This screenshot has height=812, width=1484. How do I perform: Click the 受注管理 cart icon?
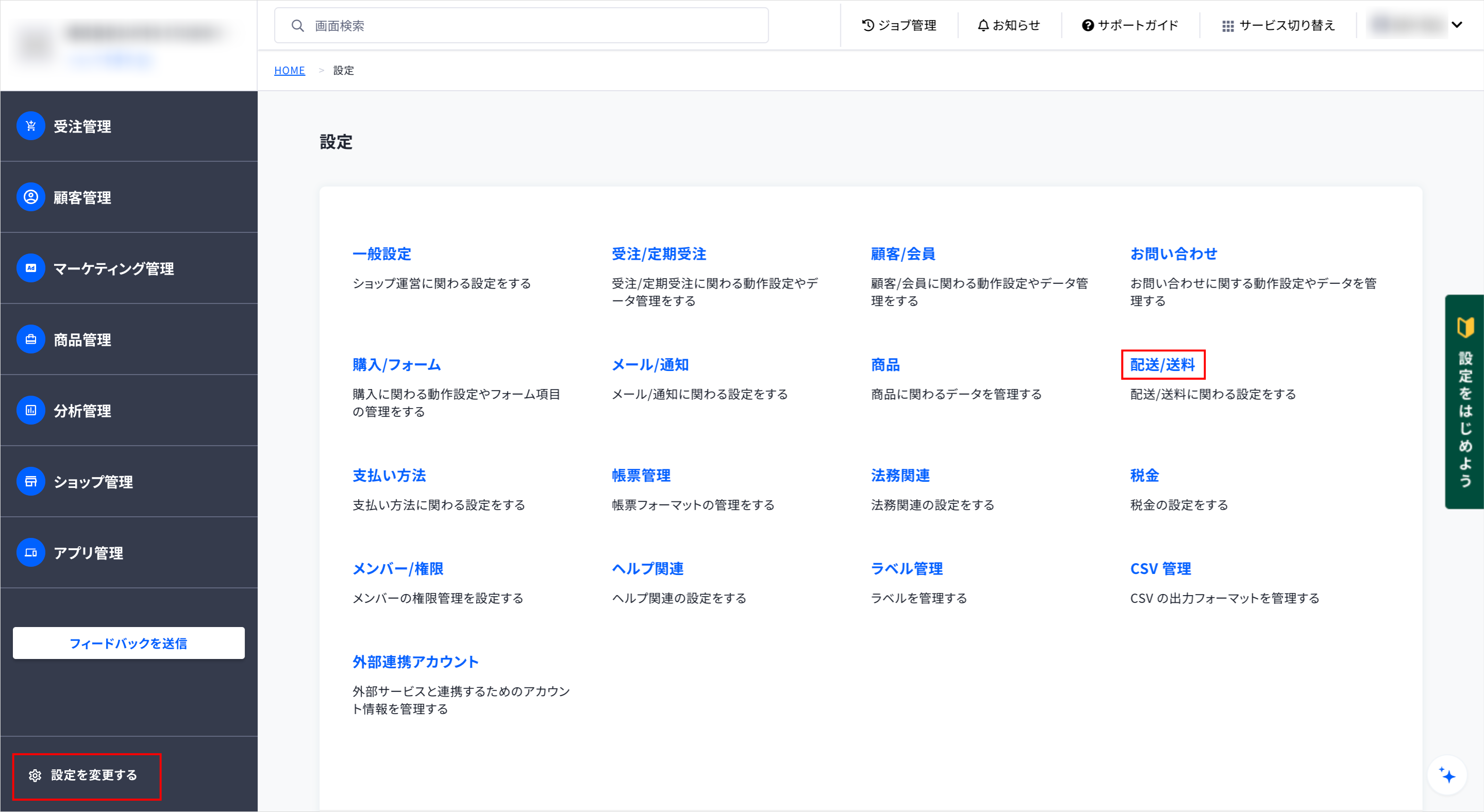pyautogui.click(x=30, y=126)
